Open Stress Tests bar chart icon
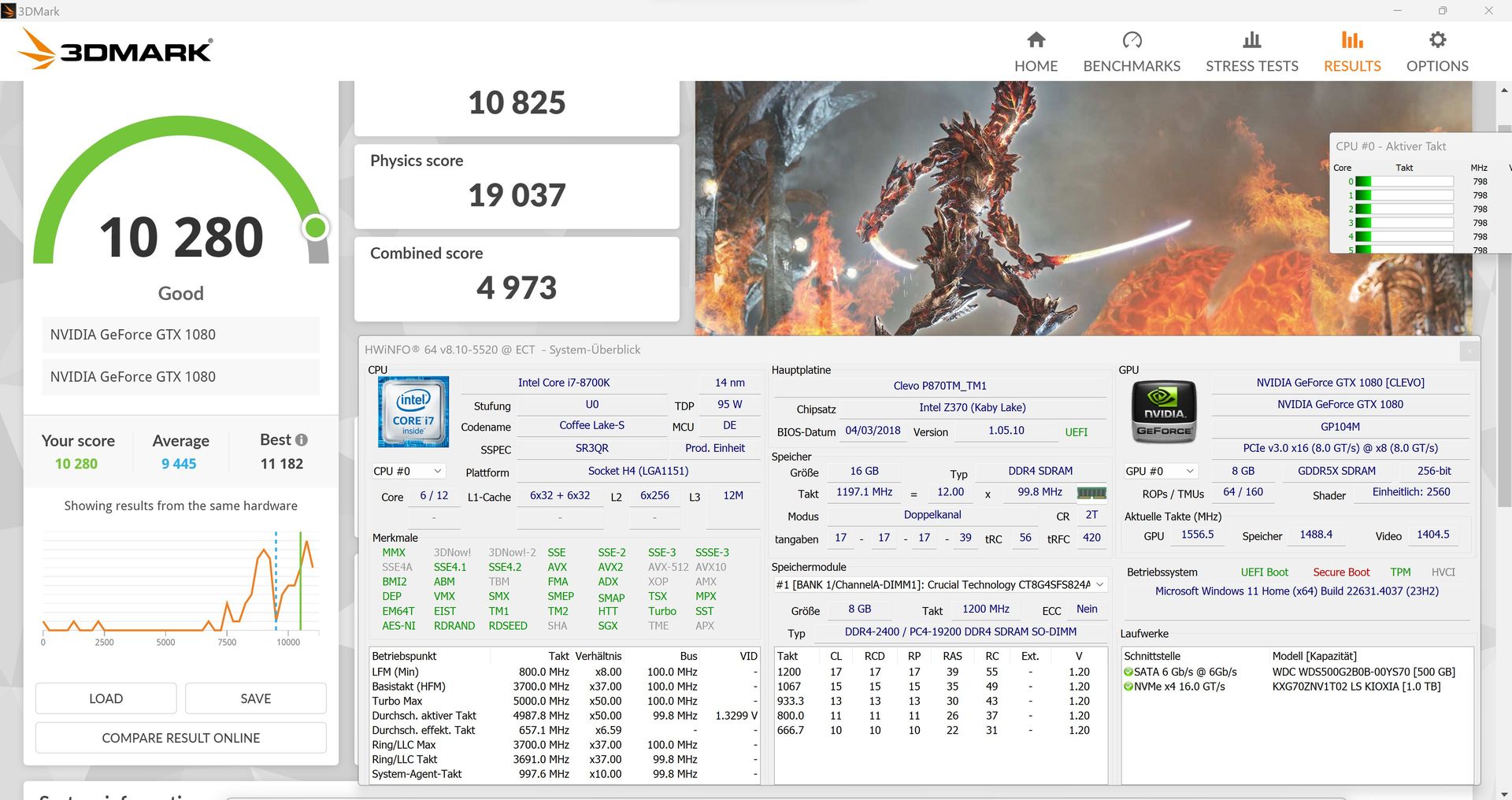Screen dimensions: 1512x800 coord(1251,39)
